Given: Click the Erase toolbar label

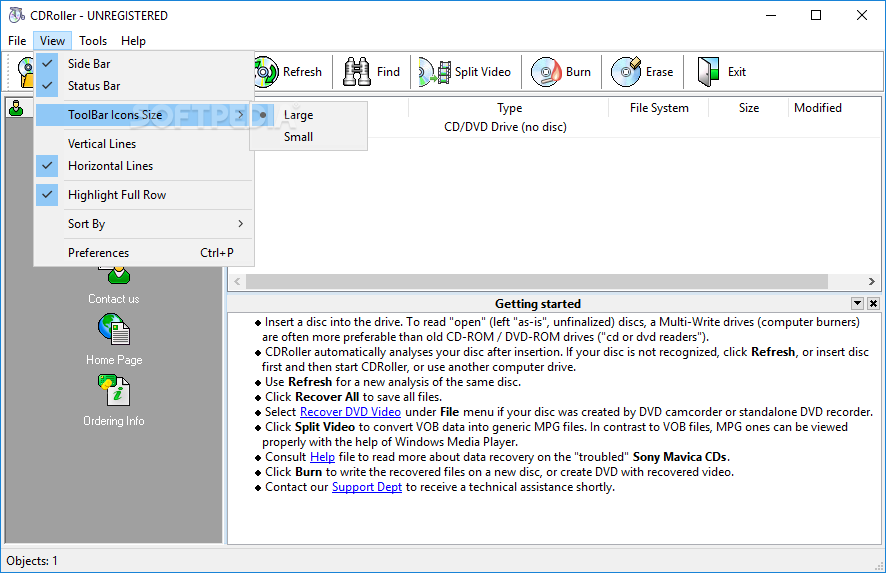Looking at the screenshot, I should [x=659, y=72].
